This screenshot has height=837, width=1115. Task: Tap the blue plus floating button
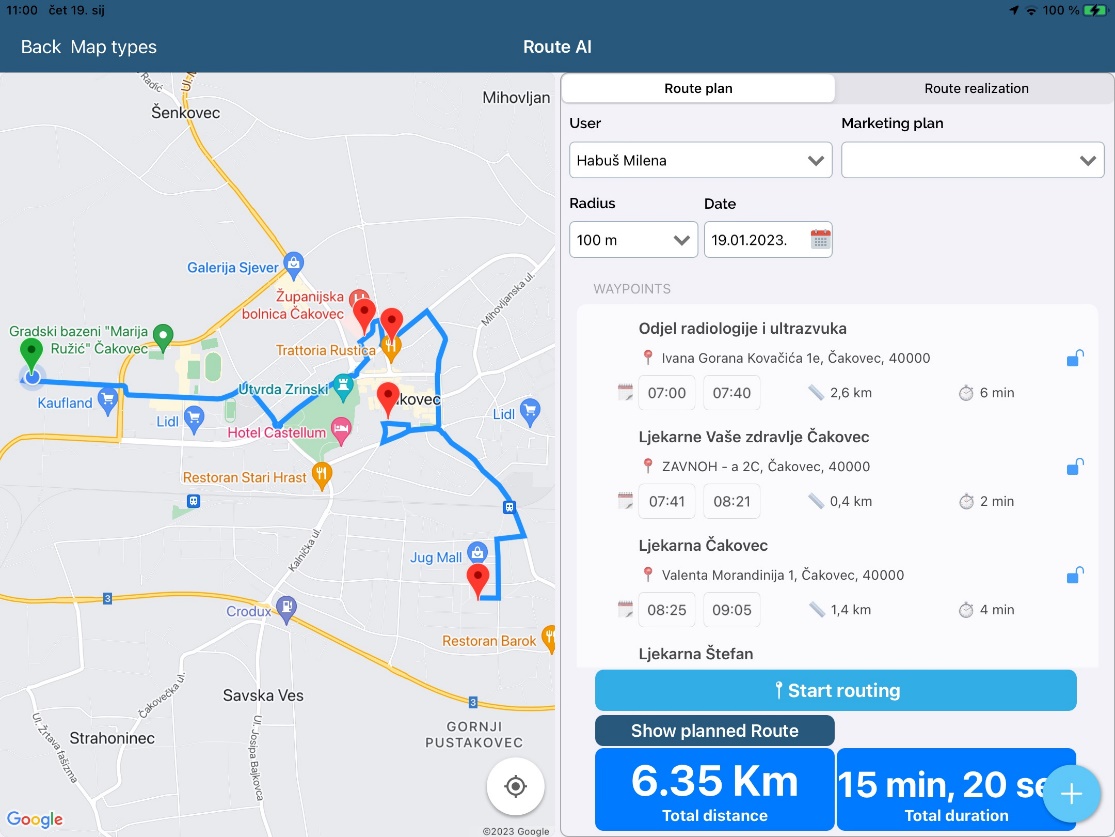click(1071, 794)
